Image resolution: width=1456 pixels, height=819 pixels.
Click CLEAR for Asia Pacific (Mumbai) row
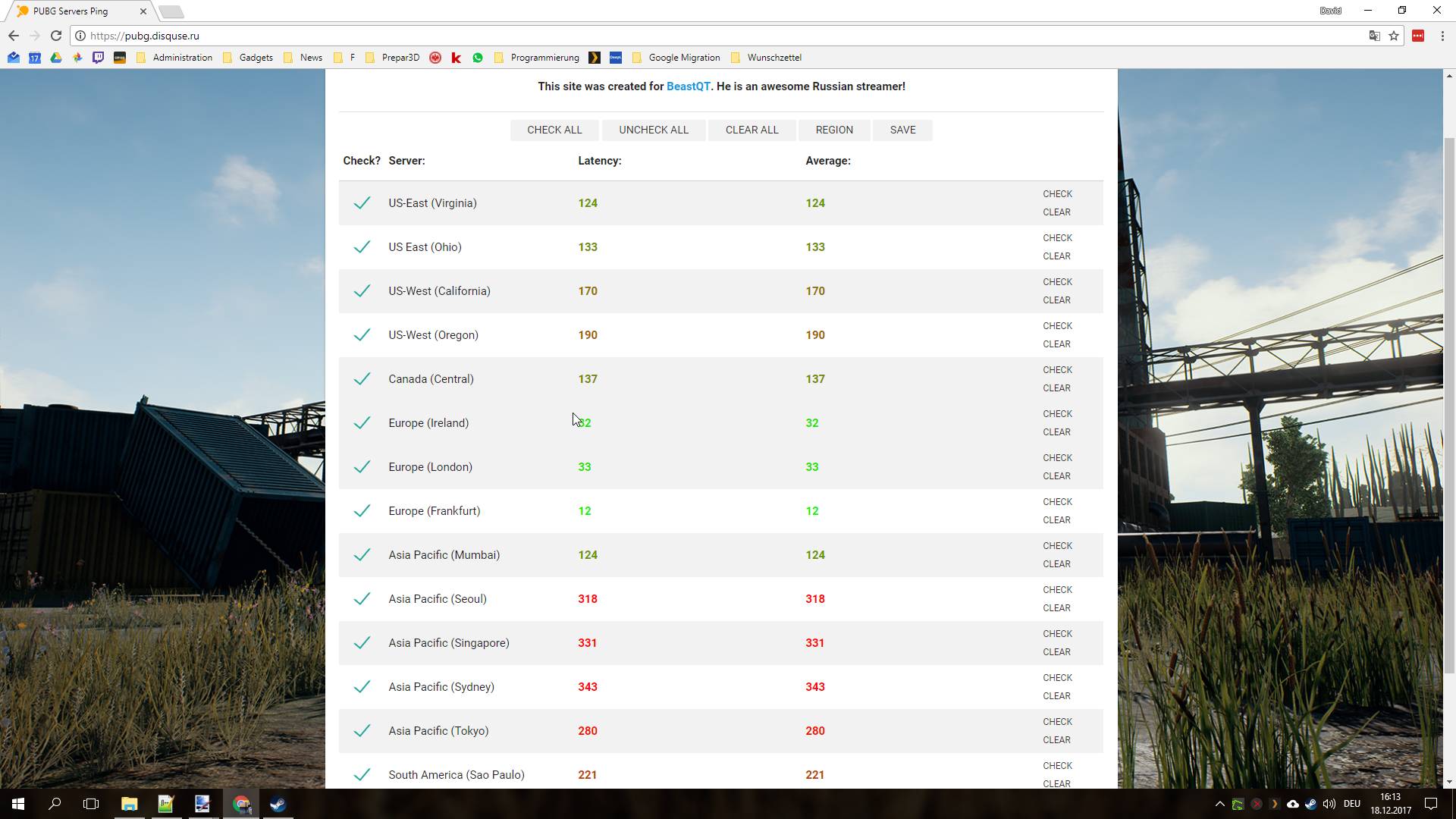pos(1056,564)
